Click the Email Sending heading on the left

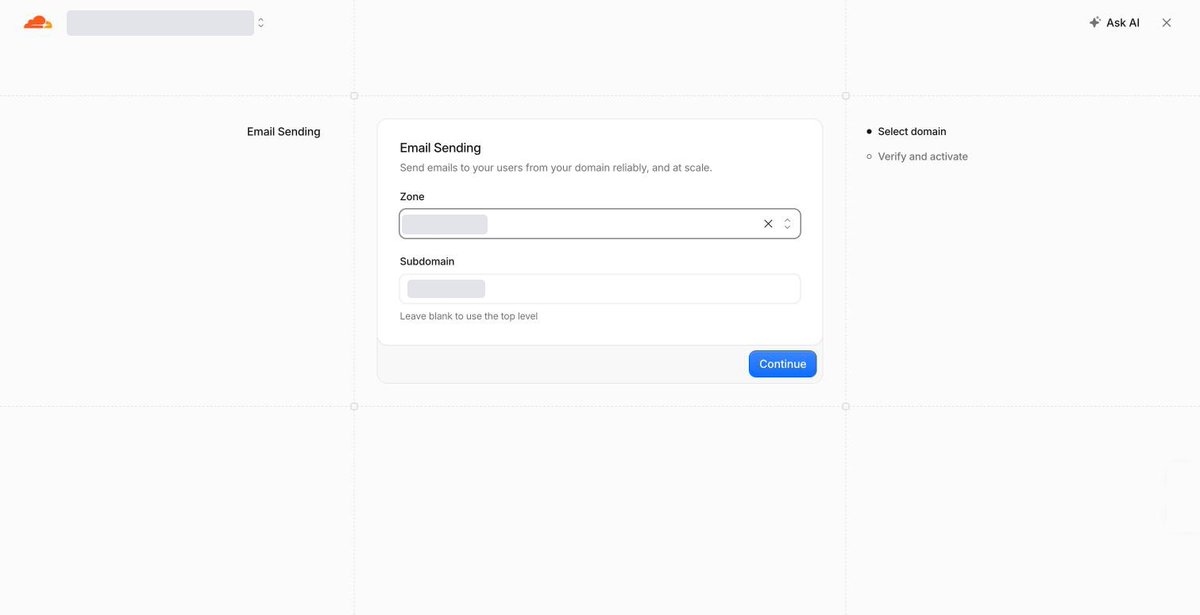284,131
